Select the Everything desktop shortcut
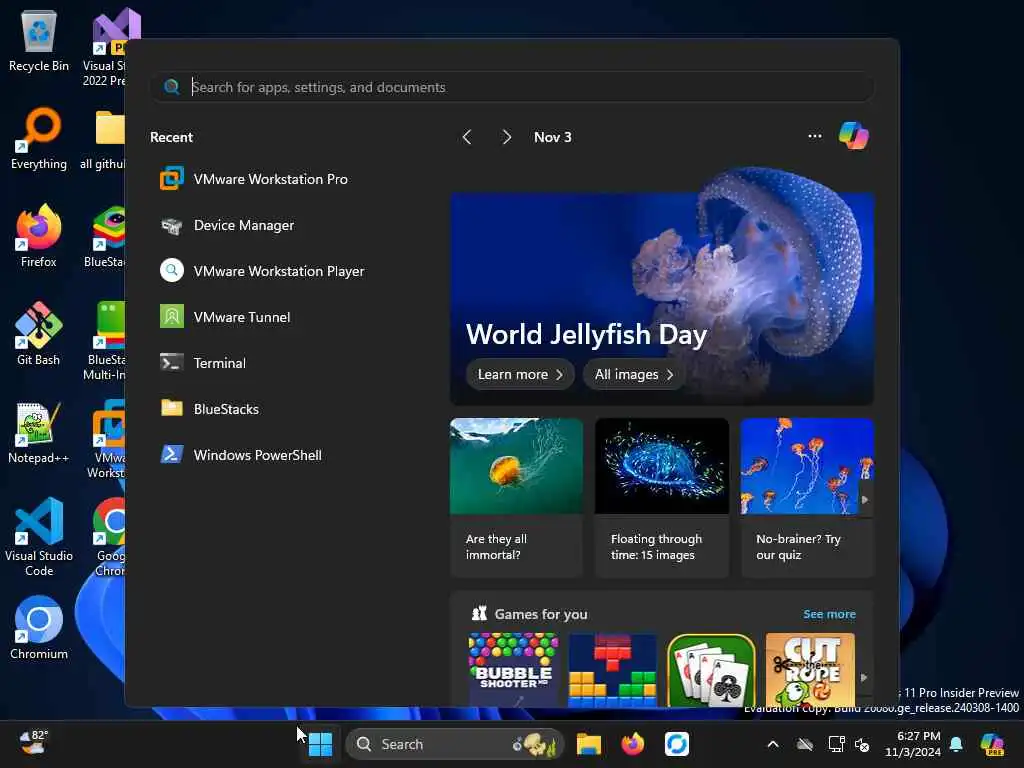 [x=39, y=138]
